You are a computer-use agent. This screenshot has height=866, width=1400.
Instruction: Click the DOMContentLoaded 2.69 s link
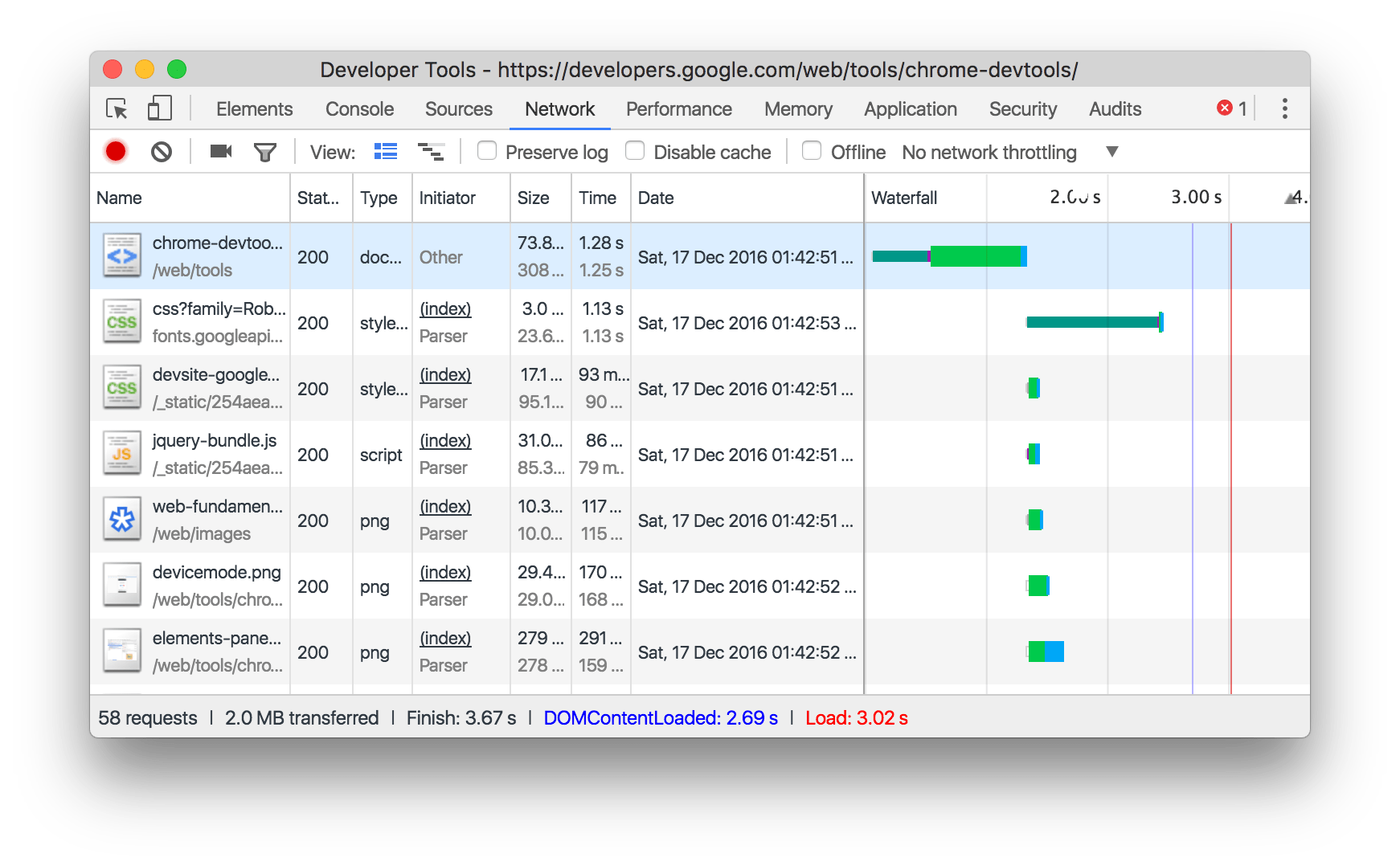660,717
